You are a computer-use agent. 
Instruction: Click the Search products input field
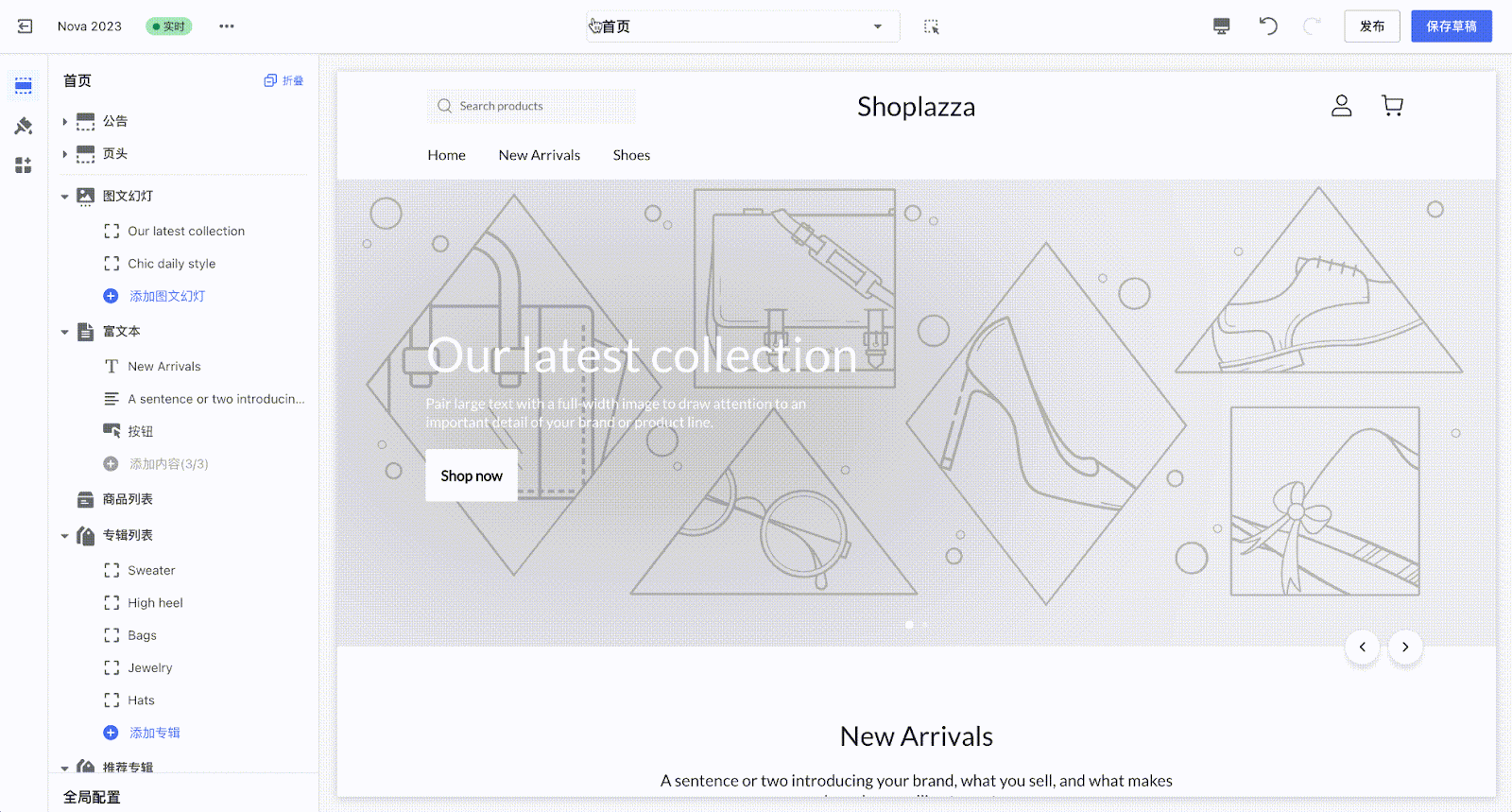[x=531, y=106]
